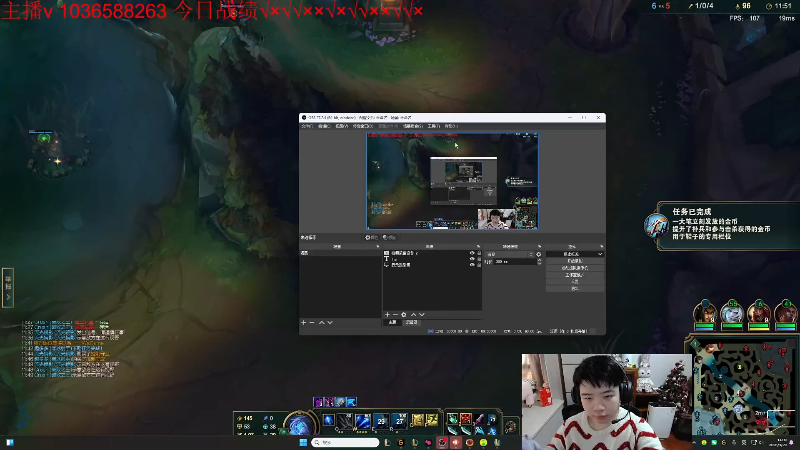Remove the selected scene with minus icon

click(312, 322)
